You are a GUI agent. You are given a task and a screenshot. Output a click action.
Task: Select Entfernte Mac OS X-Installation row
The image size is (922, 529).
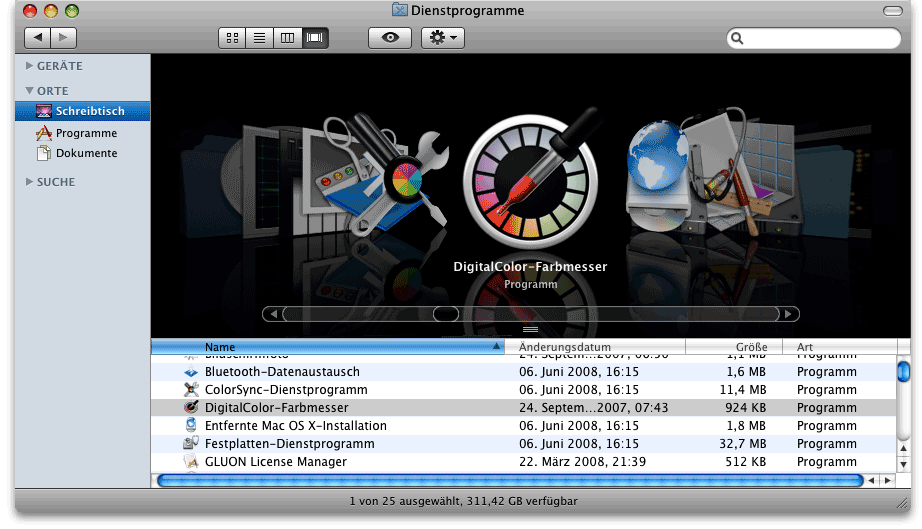pos(523,426)
